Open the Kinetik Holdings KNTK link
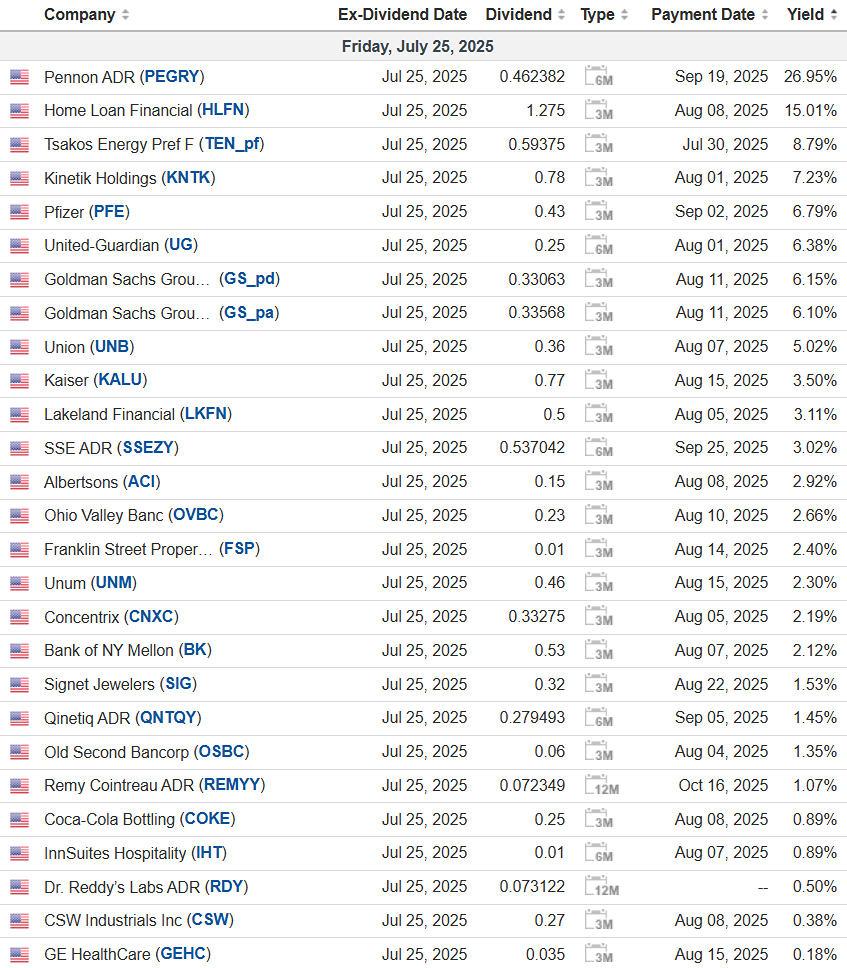847x968 pixels. pyautogui.click(x=190, y=178)
